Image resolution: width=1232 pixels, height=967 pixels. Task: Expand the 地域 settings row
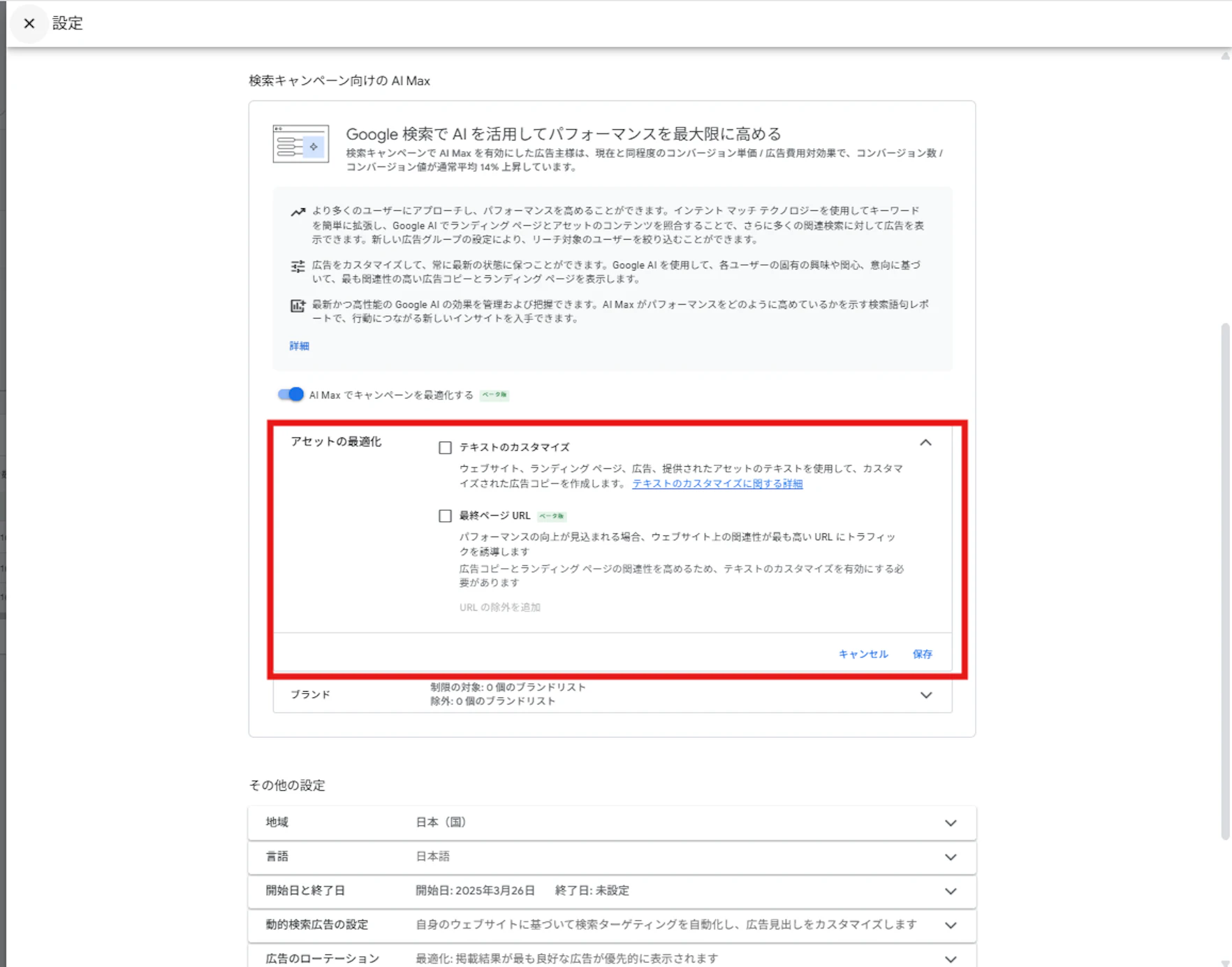click(x=612, y=822)
